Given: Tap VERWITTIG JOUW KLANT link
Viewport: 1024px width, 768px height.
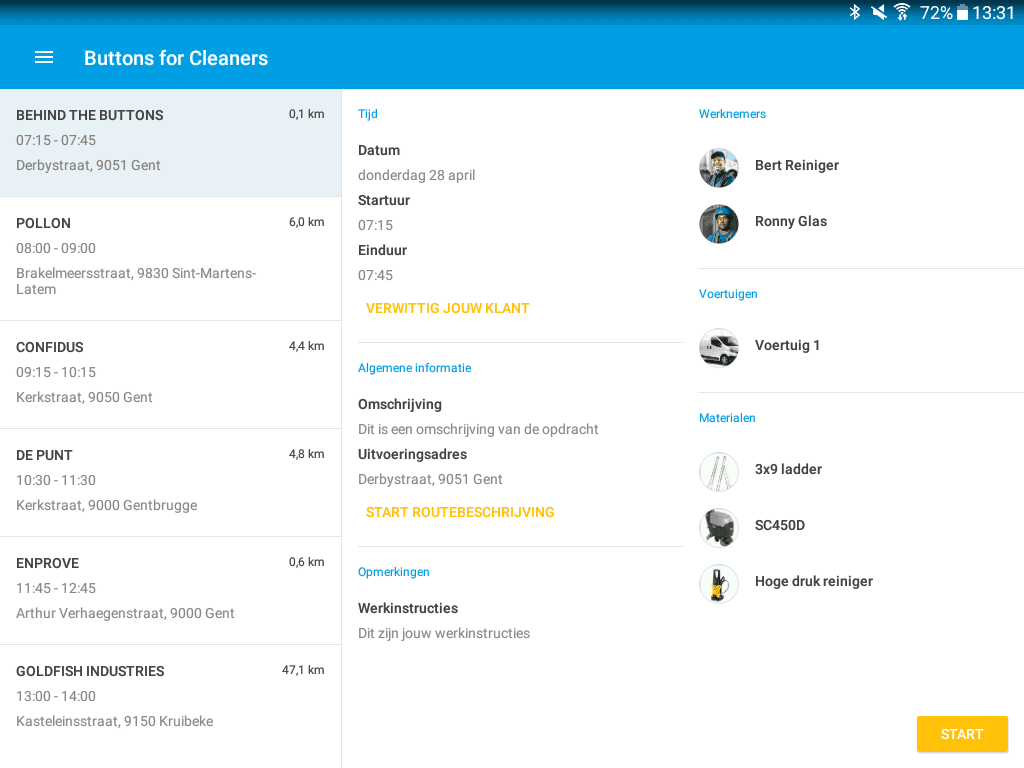Looking at the screenshot, I should [x=447, y=309].
